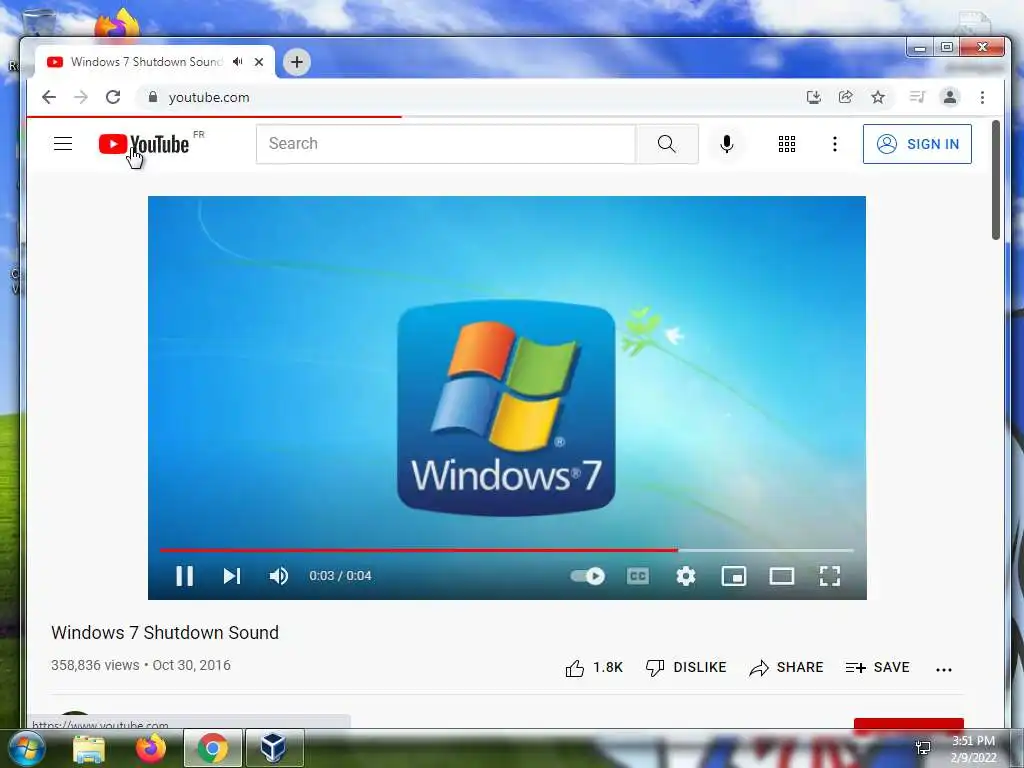Image resolution: width=1024 pixels, height=768 pixels.
Task: Click the browser forward arrow
Action: (x=81, y=97)
